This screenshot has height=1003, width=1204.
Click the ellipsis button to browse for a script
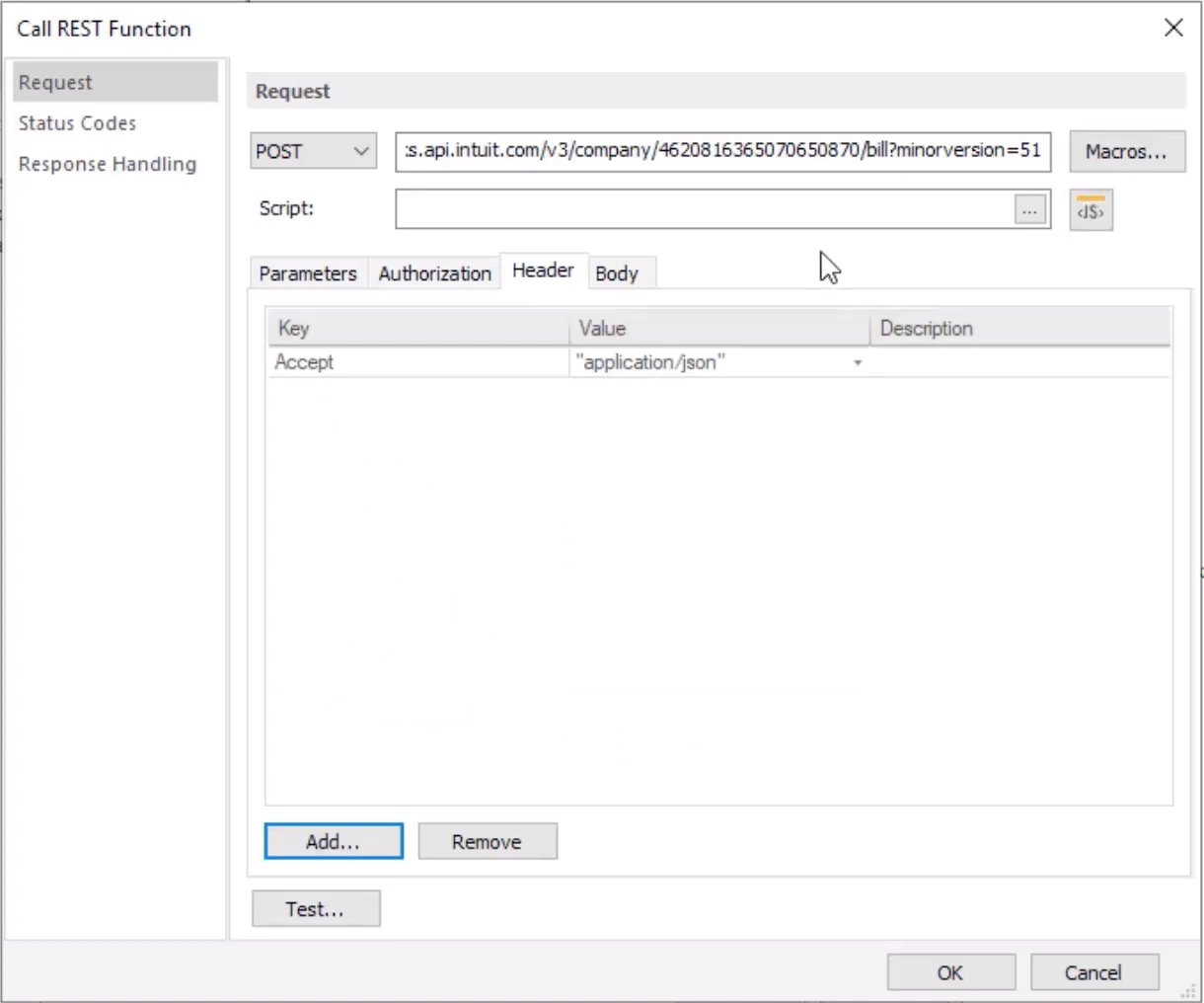(x=1029, y=209)
